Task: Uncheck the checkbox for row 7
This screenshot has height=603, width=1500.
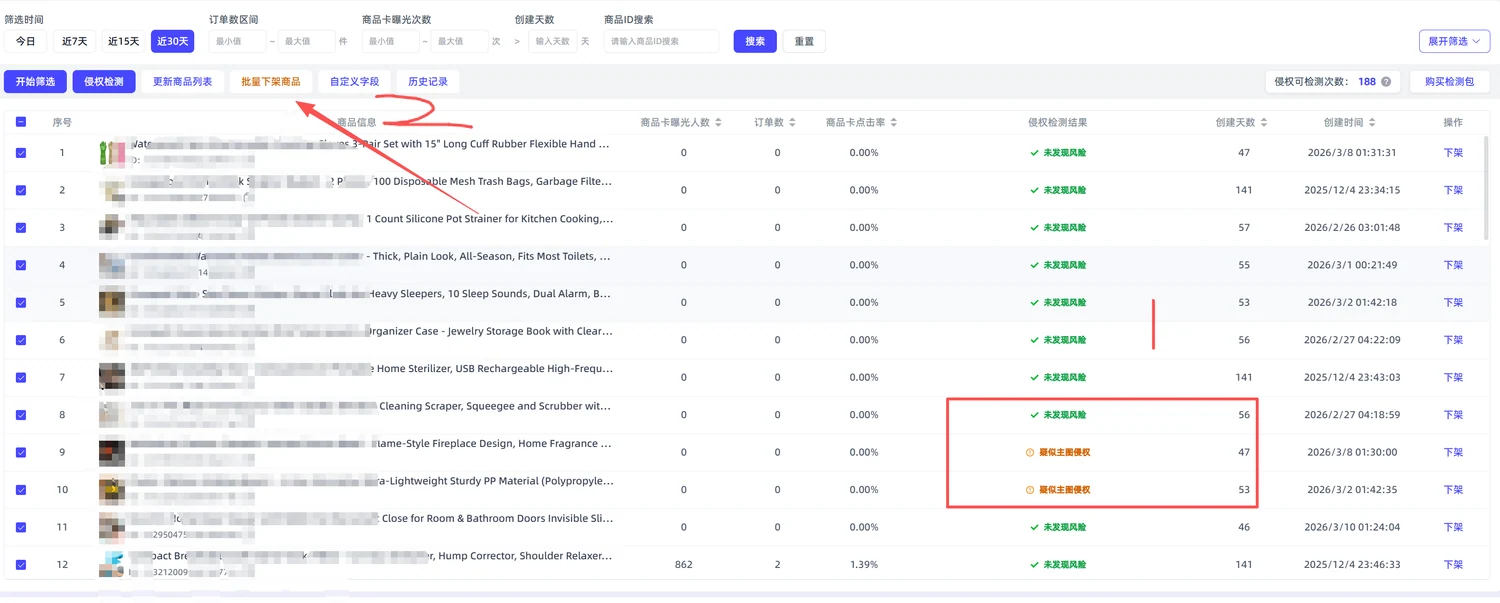Action: coord(21,378)
